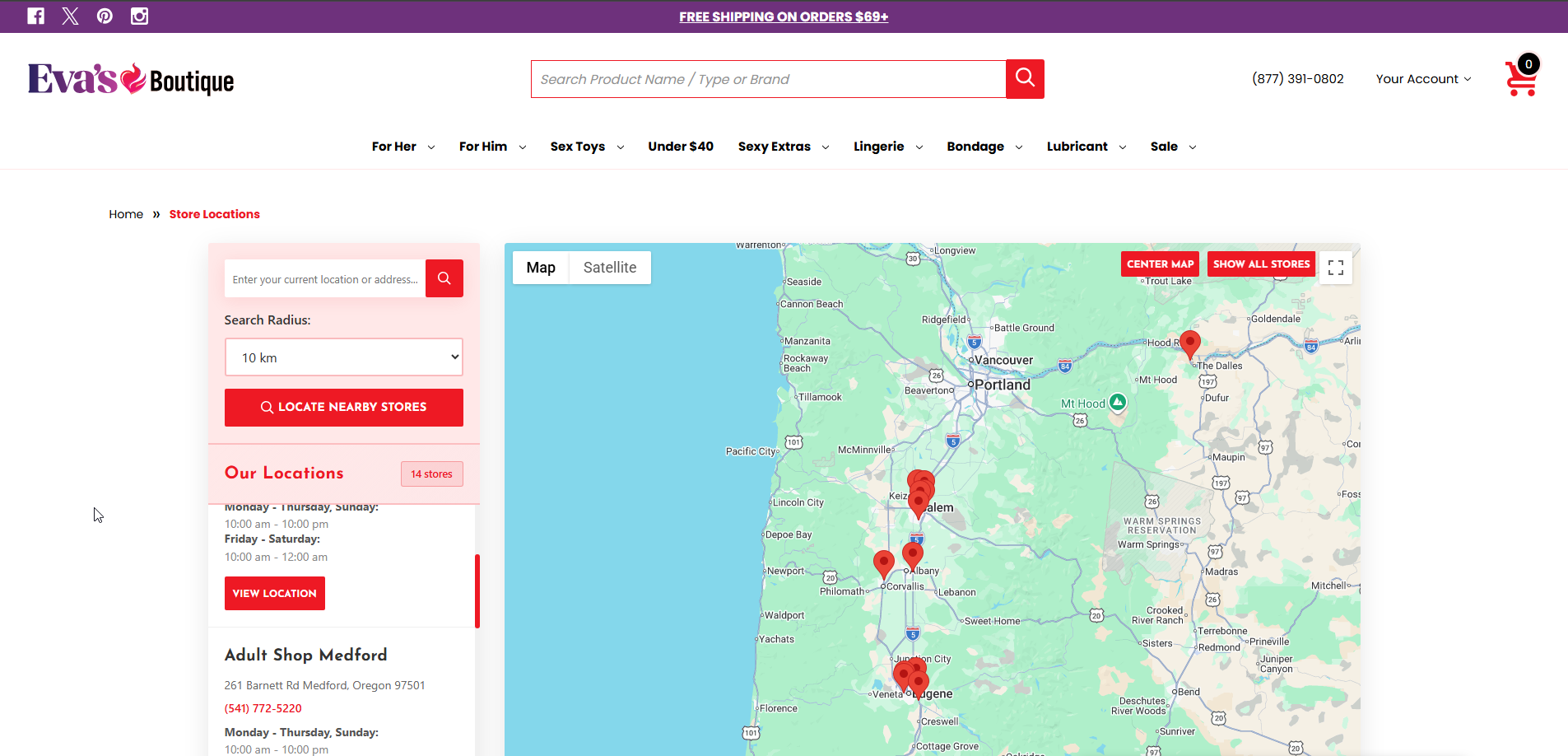1568x756 pixels.
Task: Click the red product search magnifier button
Action: tap(1025, 79)
